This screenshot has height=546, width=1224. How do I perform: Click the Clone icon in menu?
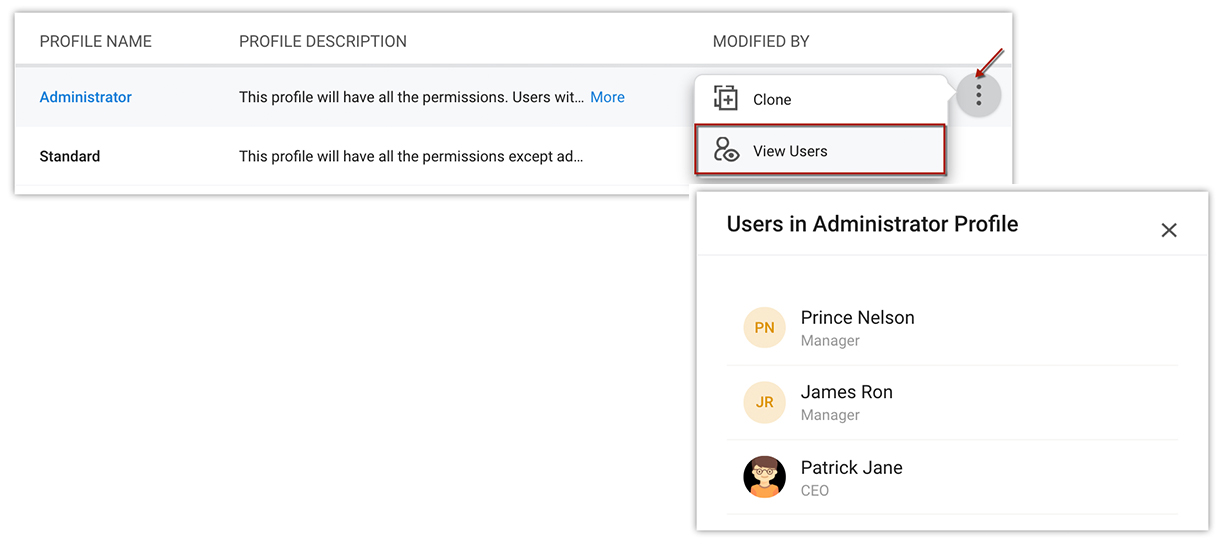pyautogui.click(x=725, y=98)
